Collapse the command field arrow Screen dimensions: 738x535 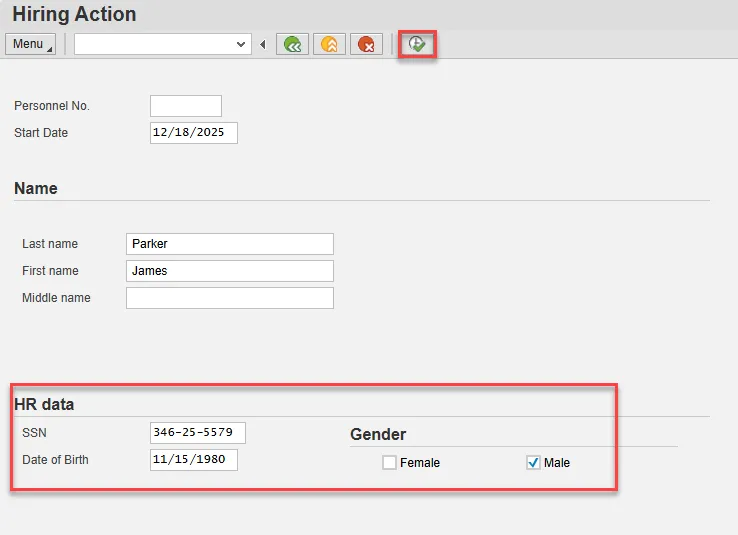pos(263,44)
